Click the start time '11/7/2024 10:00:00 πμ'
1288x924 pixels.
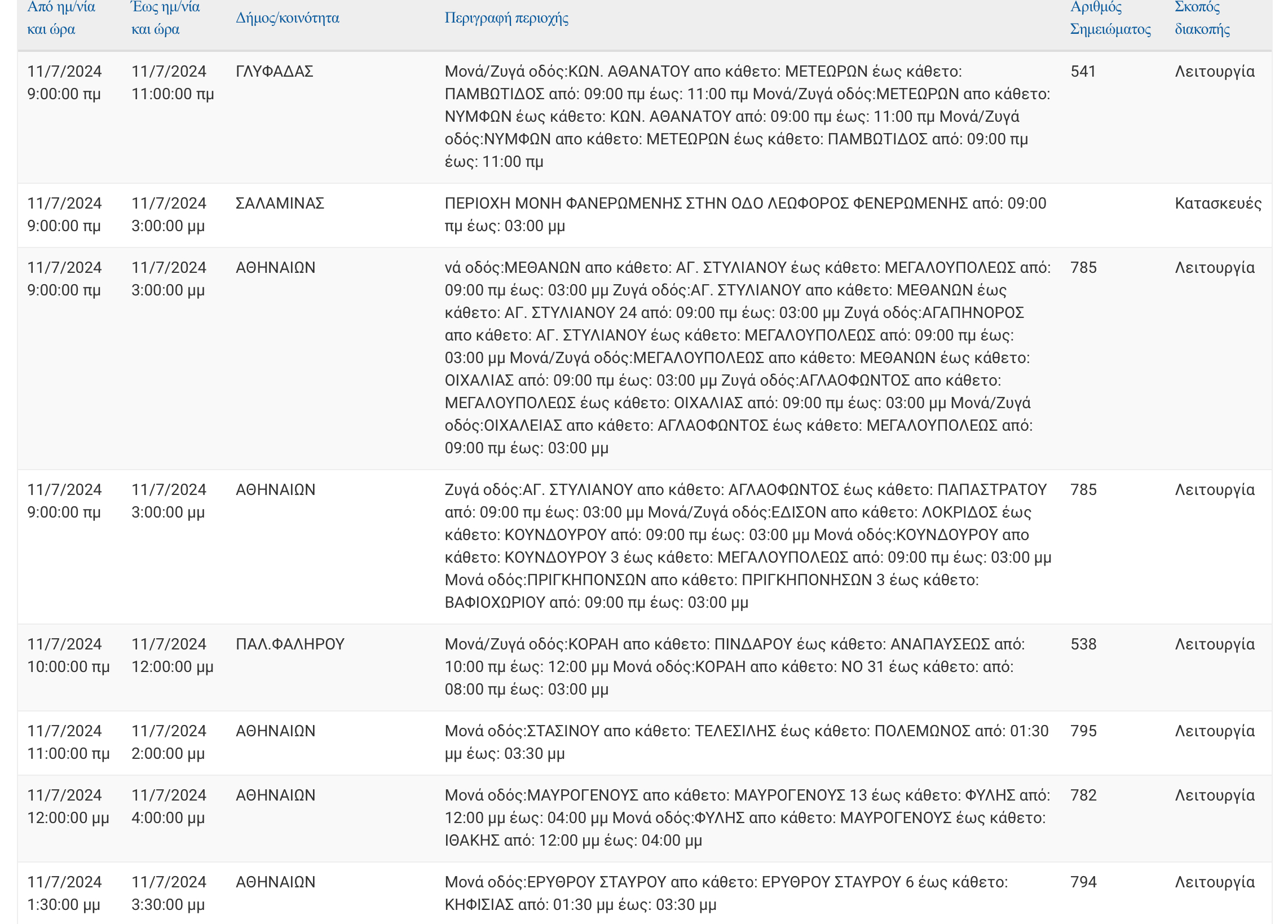coord(68,656)
